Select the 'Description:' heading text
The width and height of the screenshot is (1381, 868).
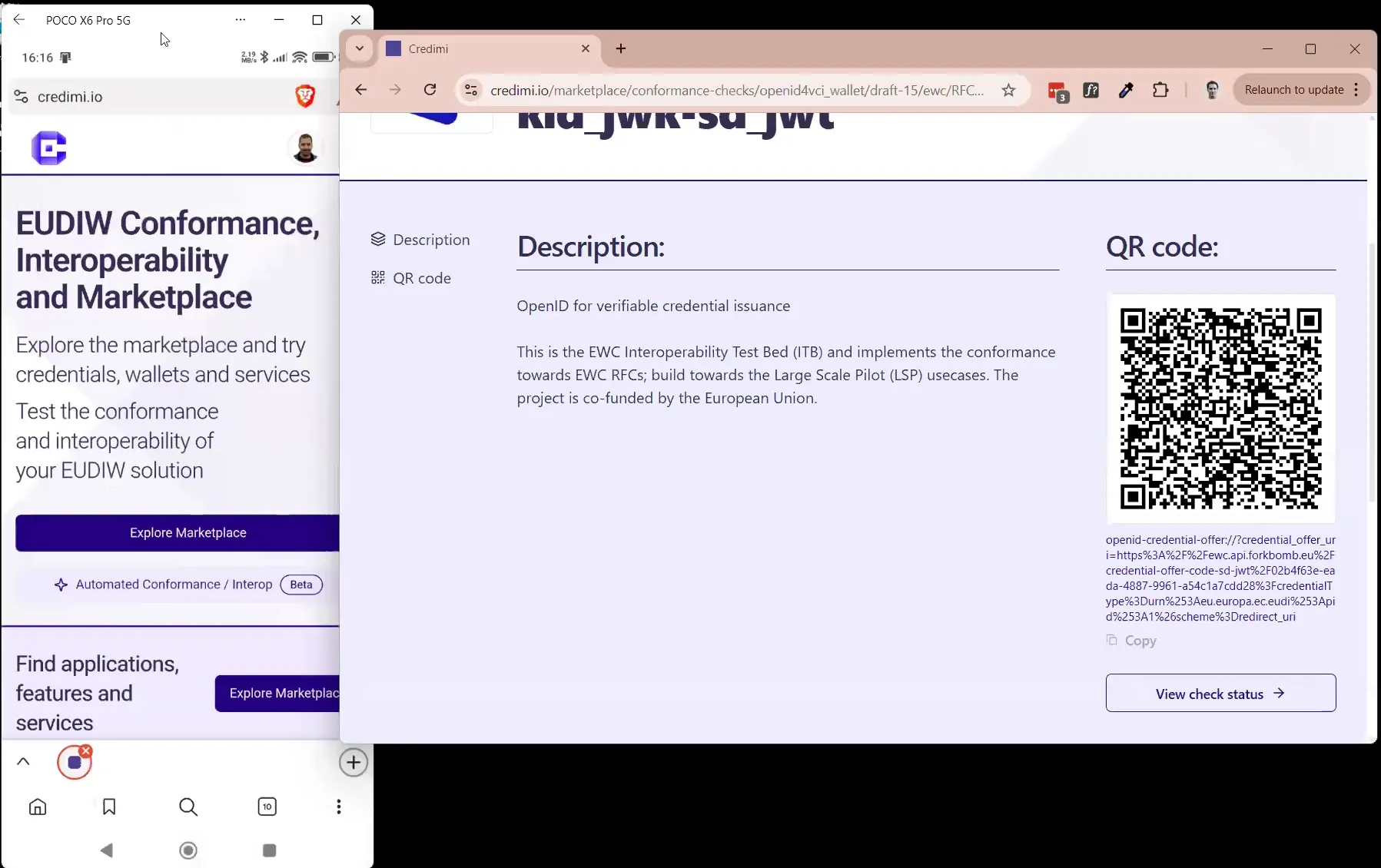point(591,247)
